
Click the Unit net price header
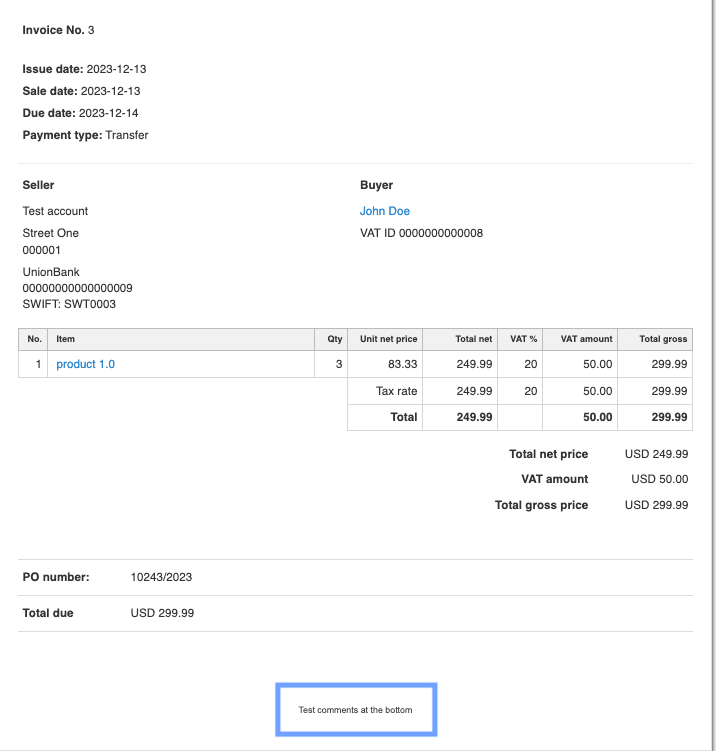click(x=388, y=339)
